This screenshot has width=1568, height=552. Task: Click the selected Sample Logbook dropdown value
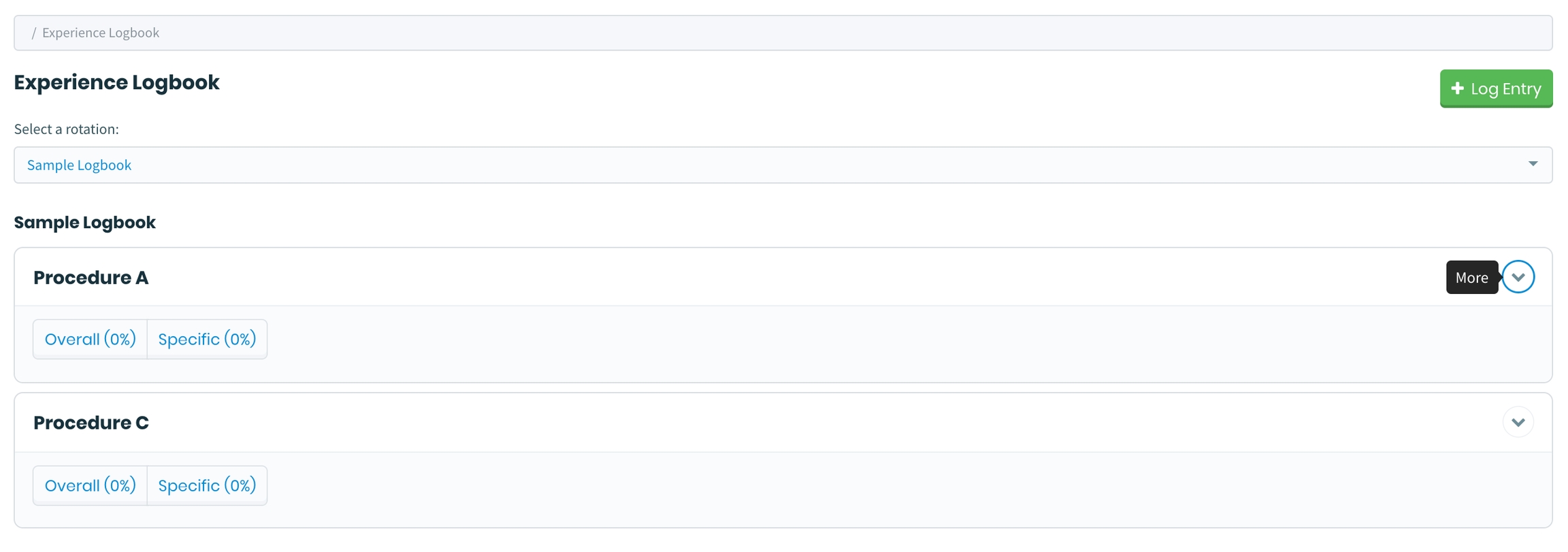(79, 165)
